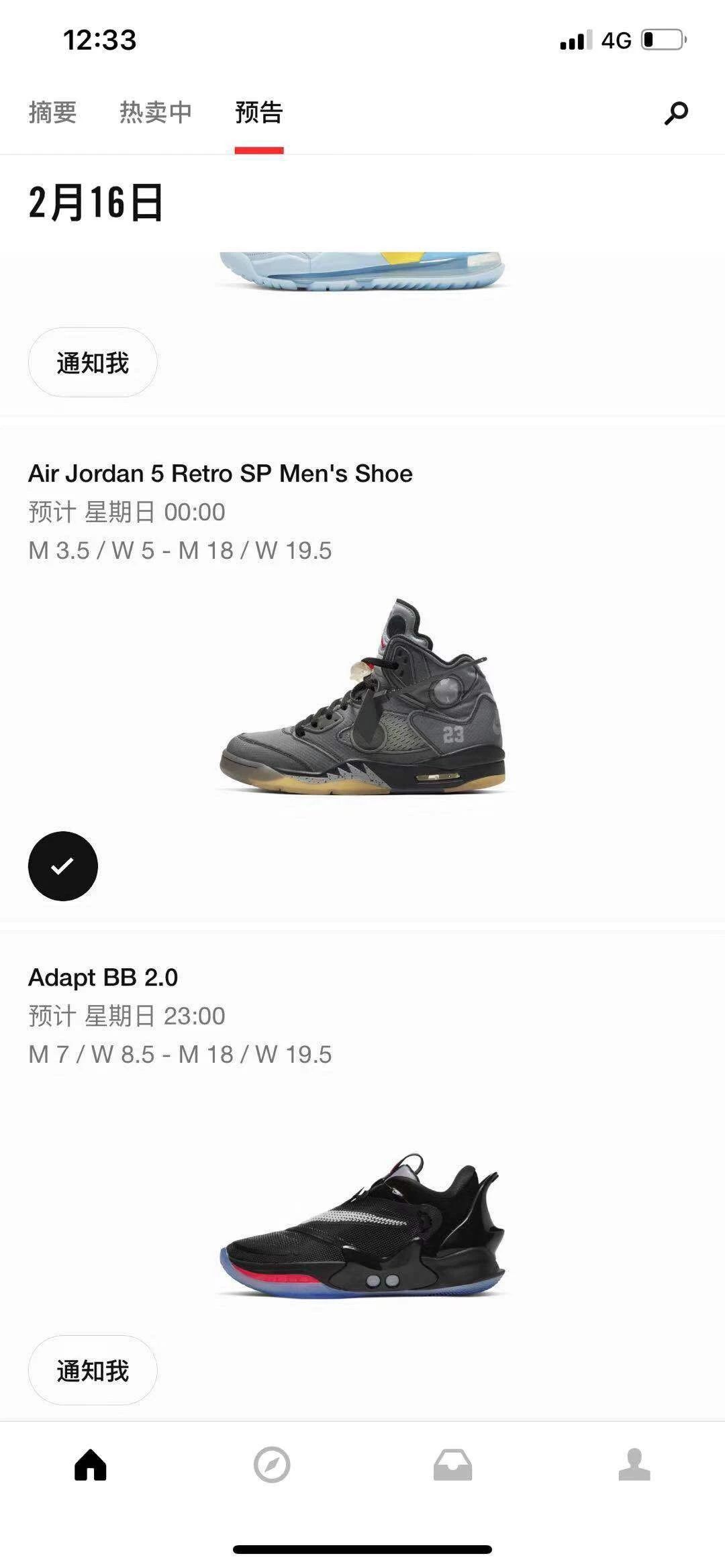View the grey Air Jordan 5 shoe image
725x1568 pixels.
(362, 696)
